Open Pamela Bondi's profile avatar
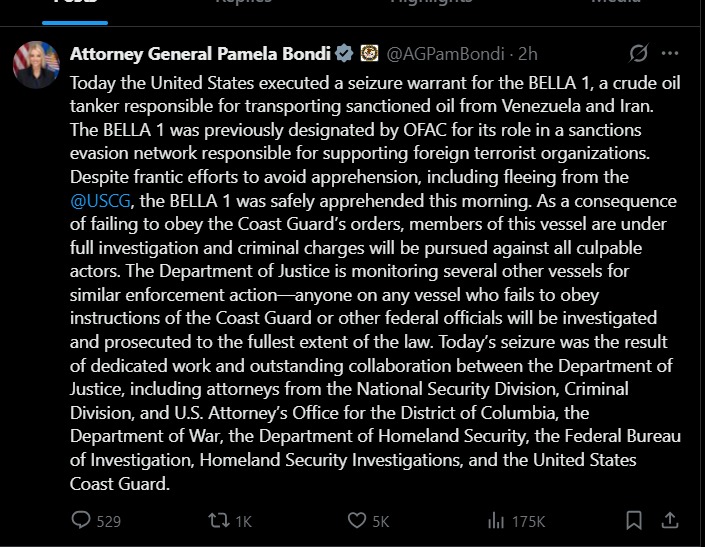The width and height of the screenshot is (705, 547). click(37, 66)
